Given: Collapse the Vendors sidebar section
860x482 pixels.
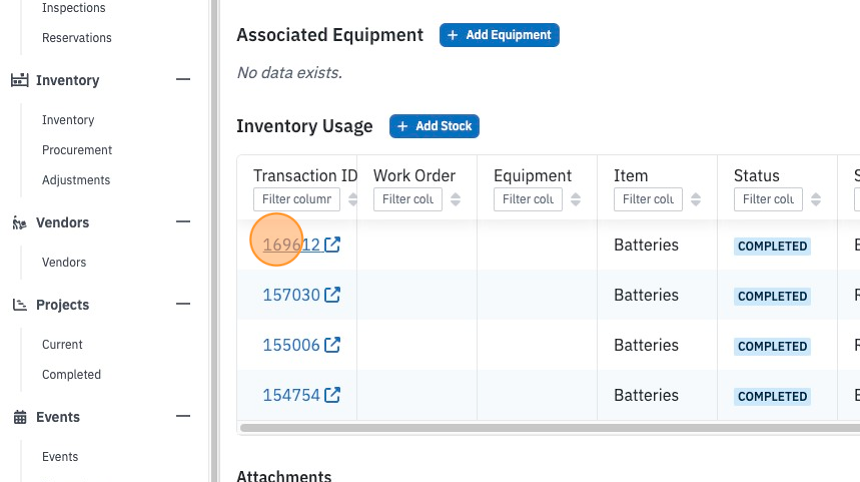Looking at the screenshot, I should 183,222.
